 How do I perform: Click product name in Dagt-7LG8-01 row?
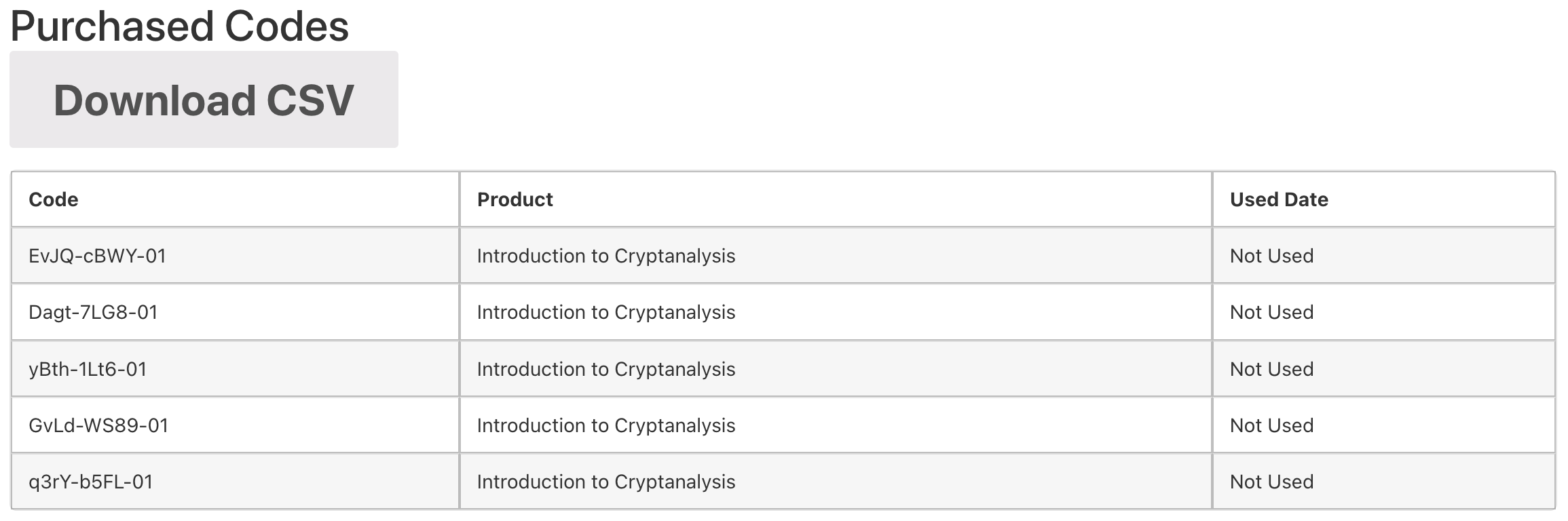pyautogui.click(x=605, y=312)
